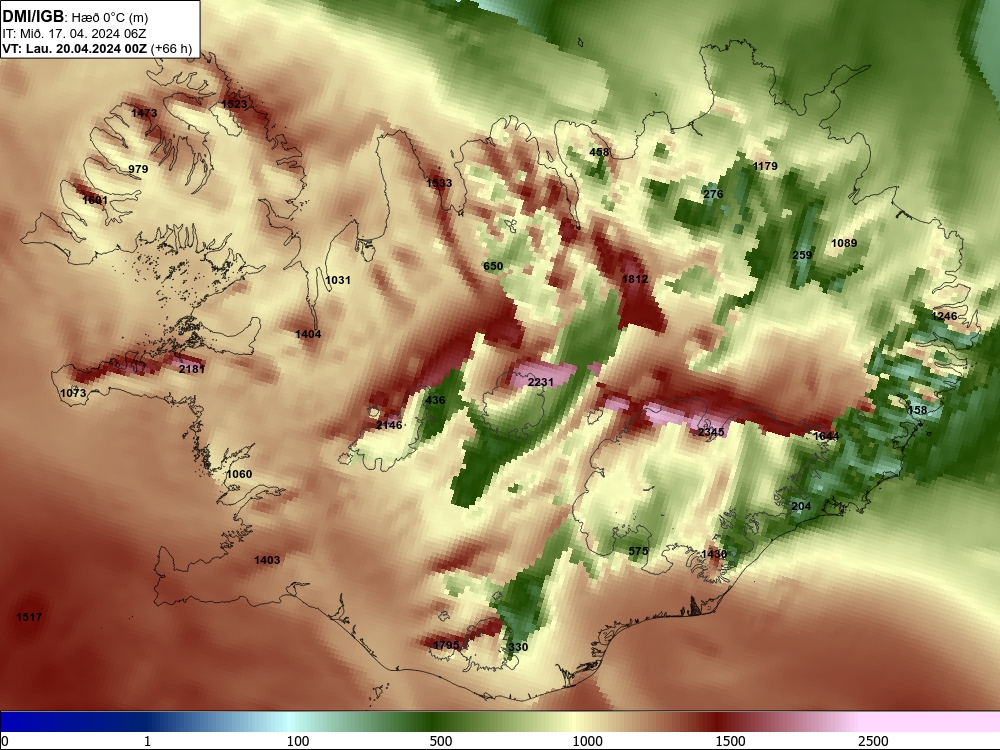The width and height of the screenshot is (1000, 750).
Task: Click the map value label 1060
Action: [x=239, y=474]
